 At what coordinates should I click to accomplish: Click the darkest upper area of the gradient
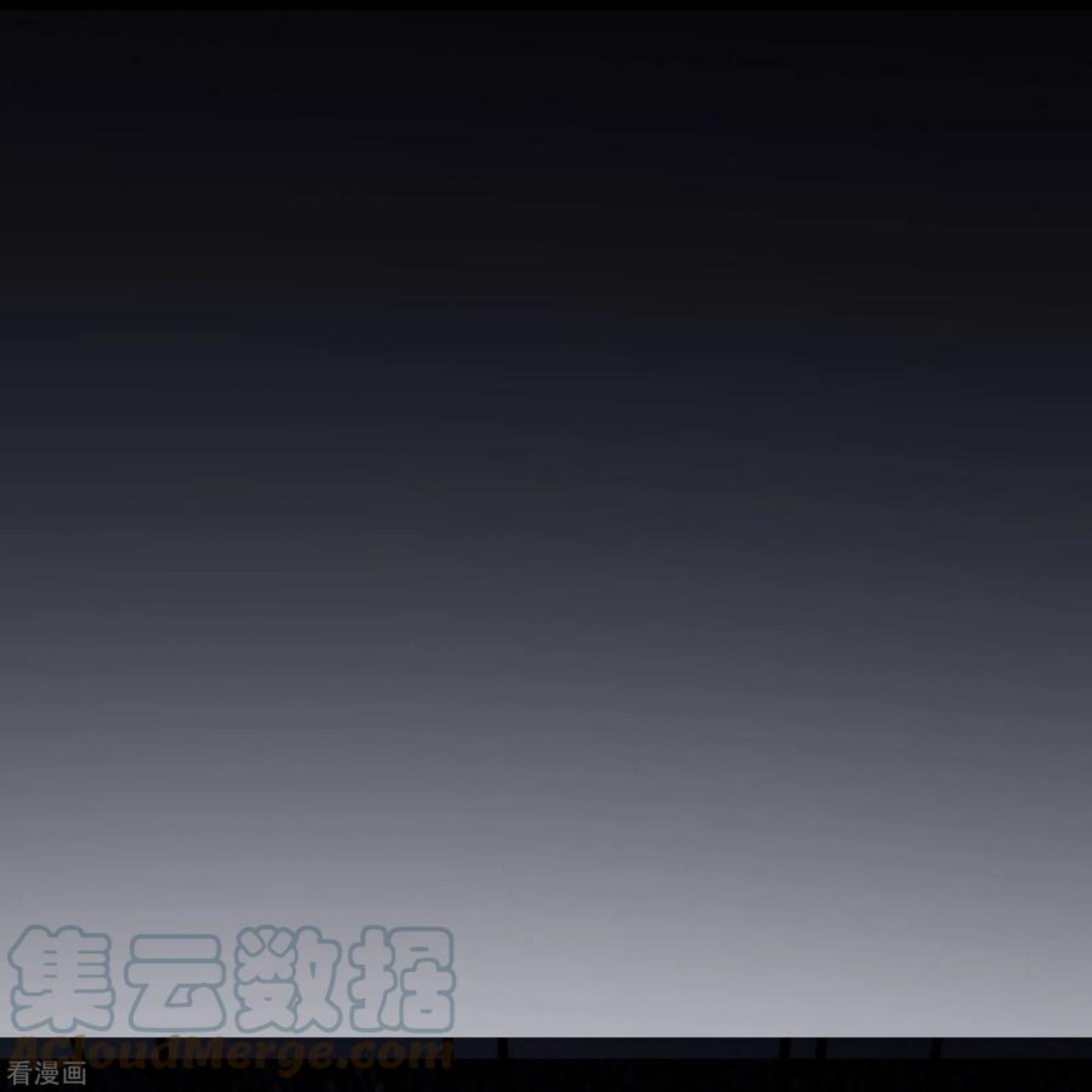(x=546, y=91)
